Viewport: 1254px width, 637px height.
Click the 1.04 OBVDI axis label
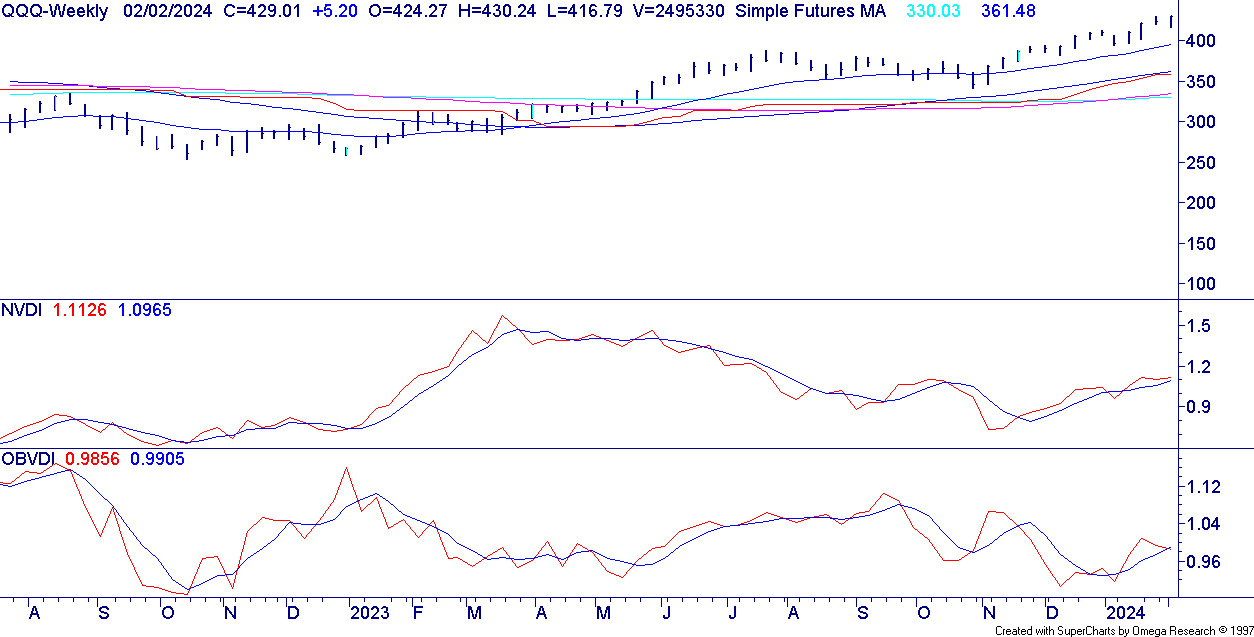click(x=1205, y=524)
